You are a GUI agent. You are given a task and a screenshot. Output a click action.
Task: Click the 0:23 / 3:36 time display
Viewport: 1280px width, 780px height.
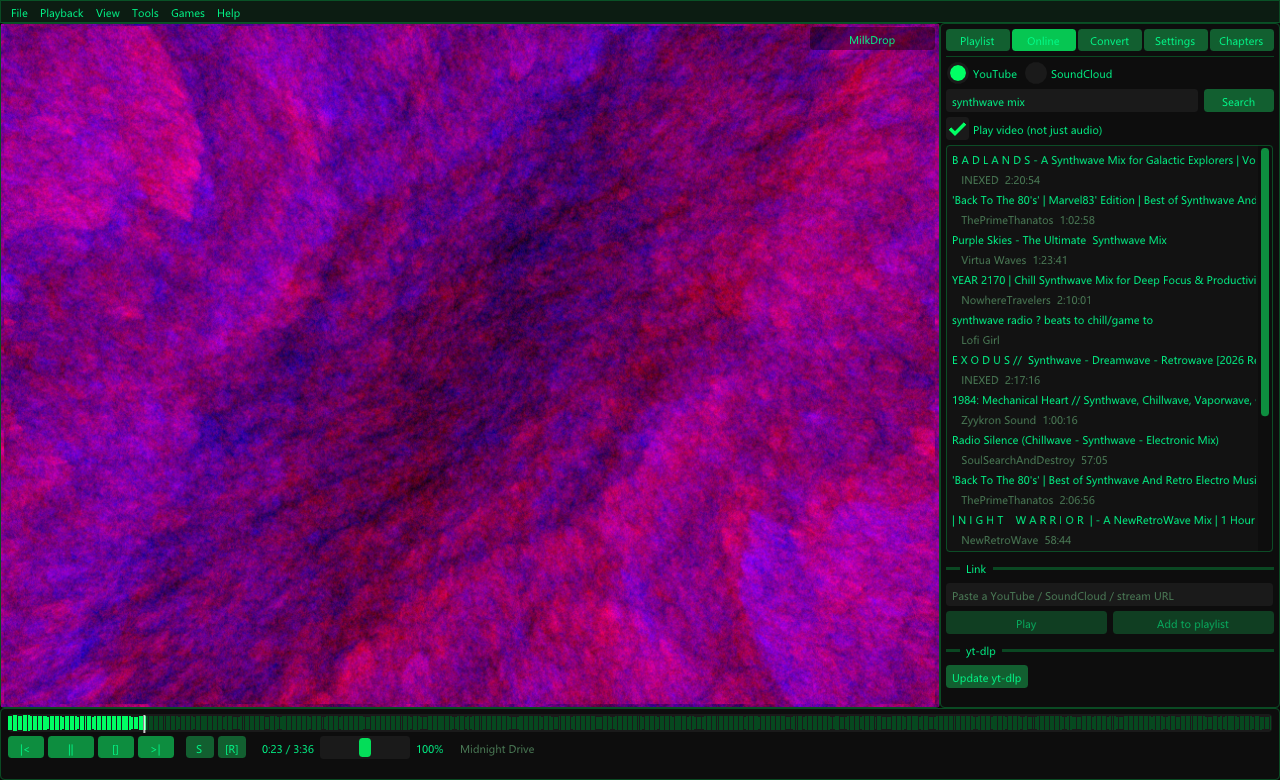click(x=288, y=749)
